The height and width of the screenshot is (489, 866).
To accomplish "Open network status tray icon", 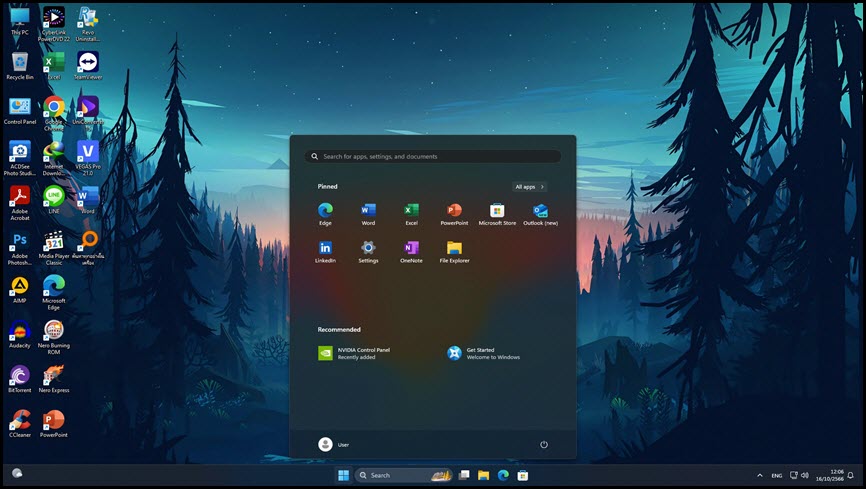I will point(794,475).
